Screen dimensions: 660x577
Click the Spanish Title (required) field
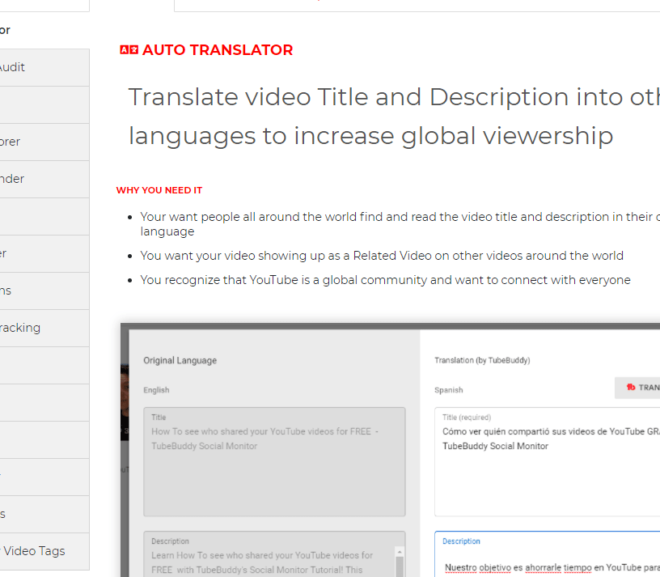(547, 462)
